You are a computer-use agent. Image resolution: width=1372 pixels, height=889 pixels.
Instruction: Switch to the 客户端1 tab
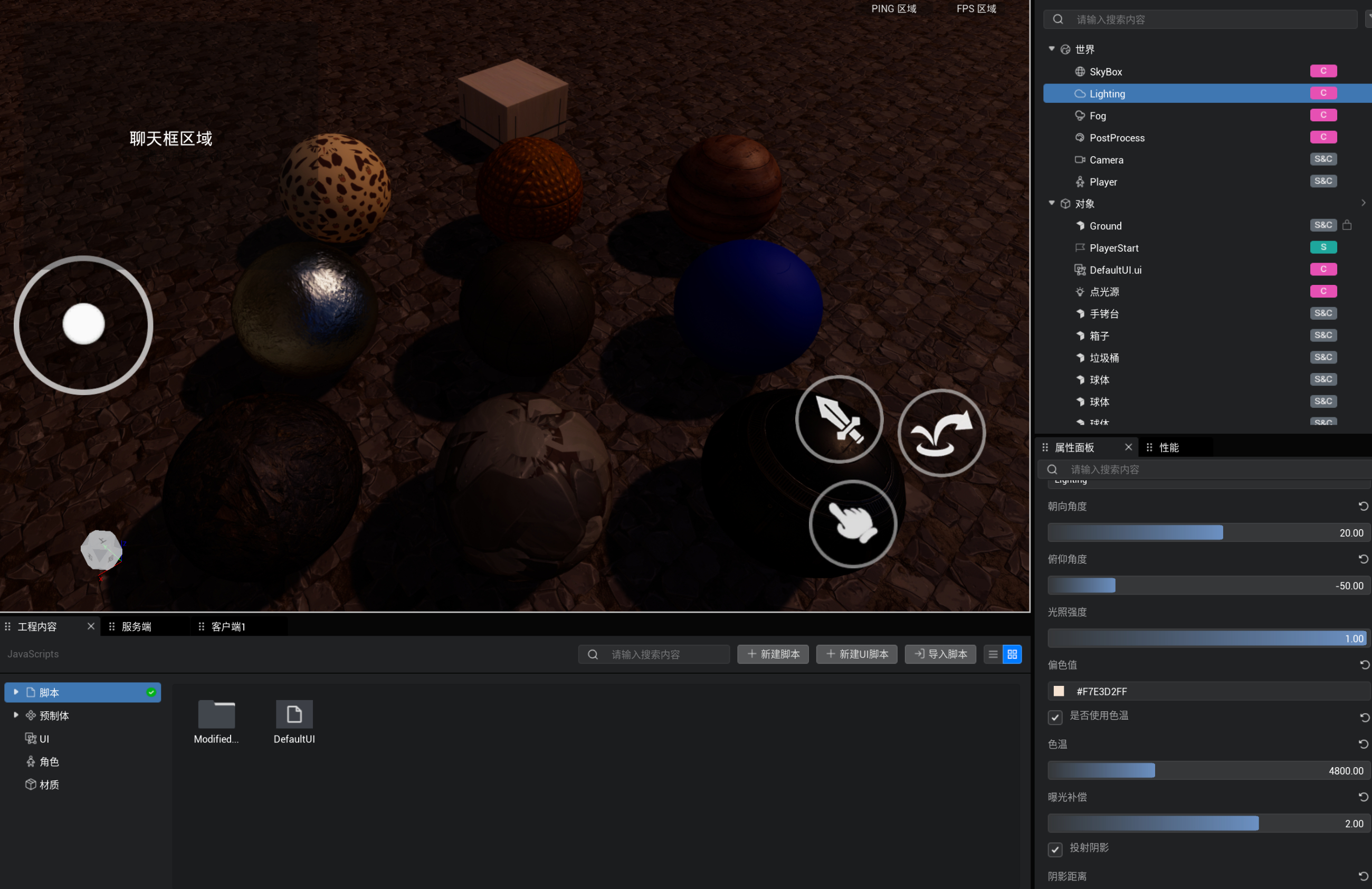coord(228,627)
